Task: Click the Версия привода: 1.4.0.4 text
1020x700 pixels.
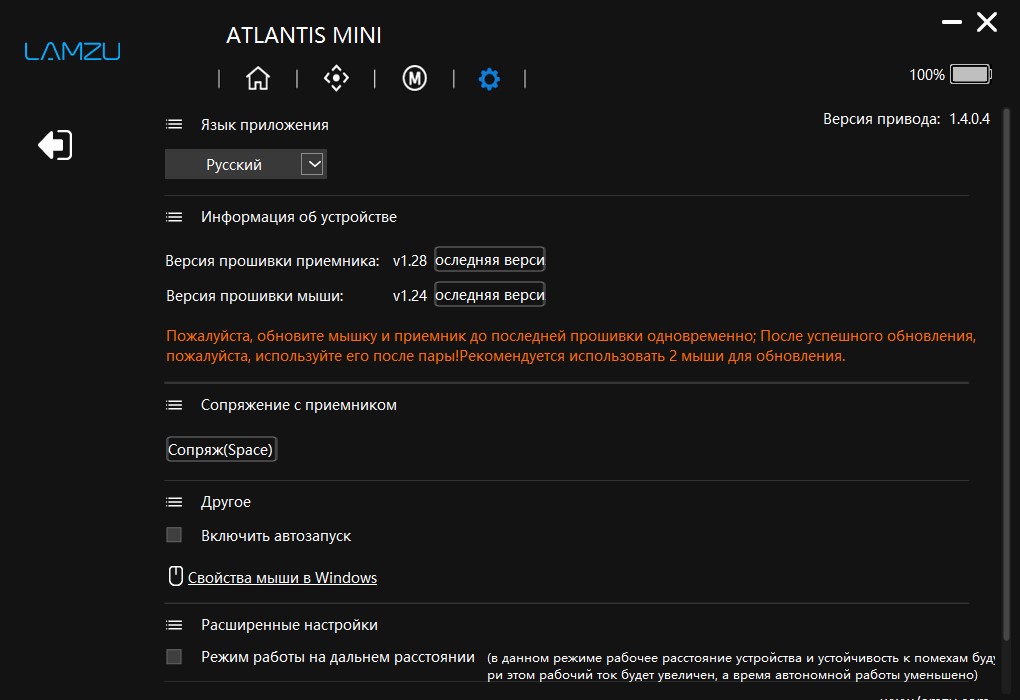Action: 906,119
